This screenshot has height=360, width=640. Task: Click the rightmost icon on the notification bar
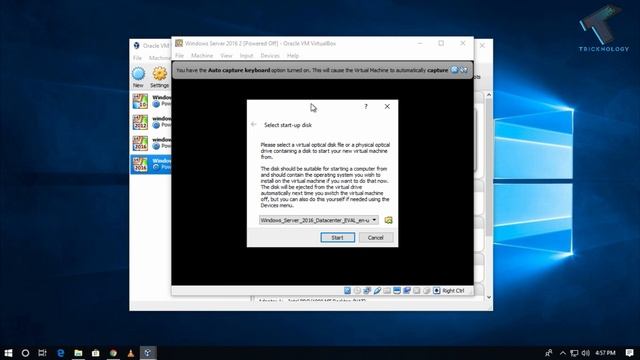click(x=464, y=70)
